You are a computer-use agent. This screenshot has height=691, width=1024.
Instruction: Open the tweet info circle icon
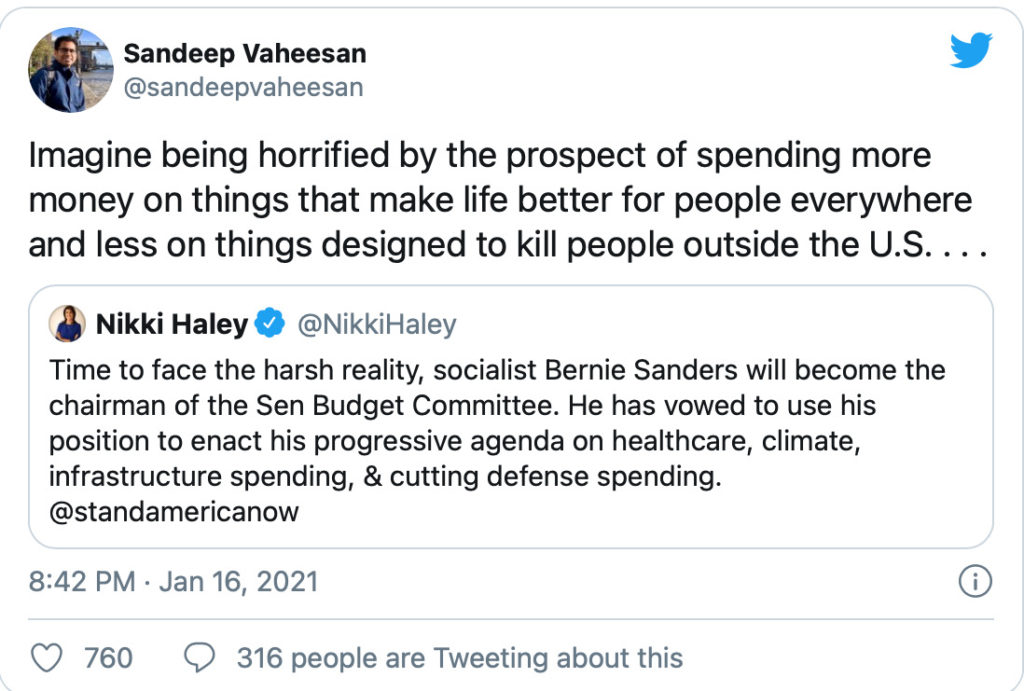point(974,581)
